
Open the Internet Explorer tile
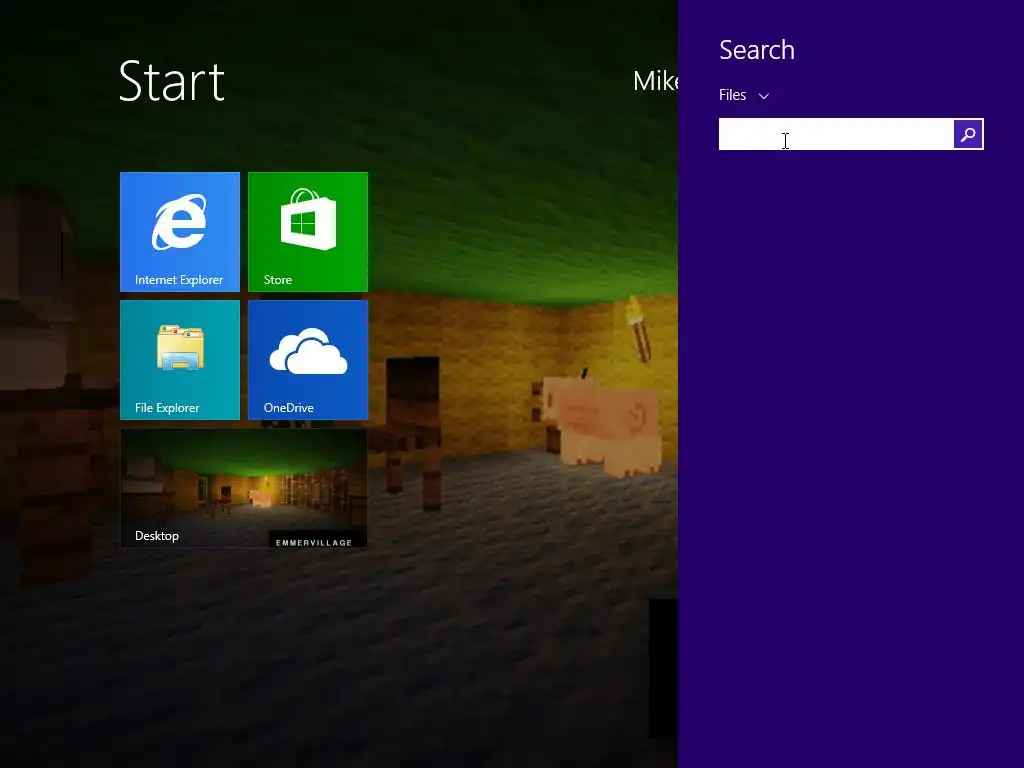(180, 232)
